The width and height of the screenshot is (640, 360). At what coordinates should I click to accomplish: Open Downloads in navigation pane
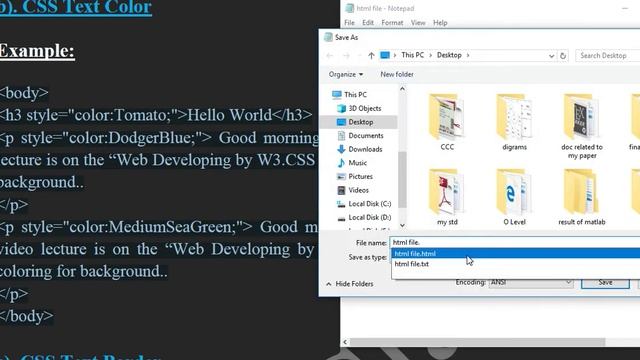click(x=365, y=149)
